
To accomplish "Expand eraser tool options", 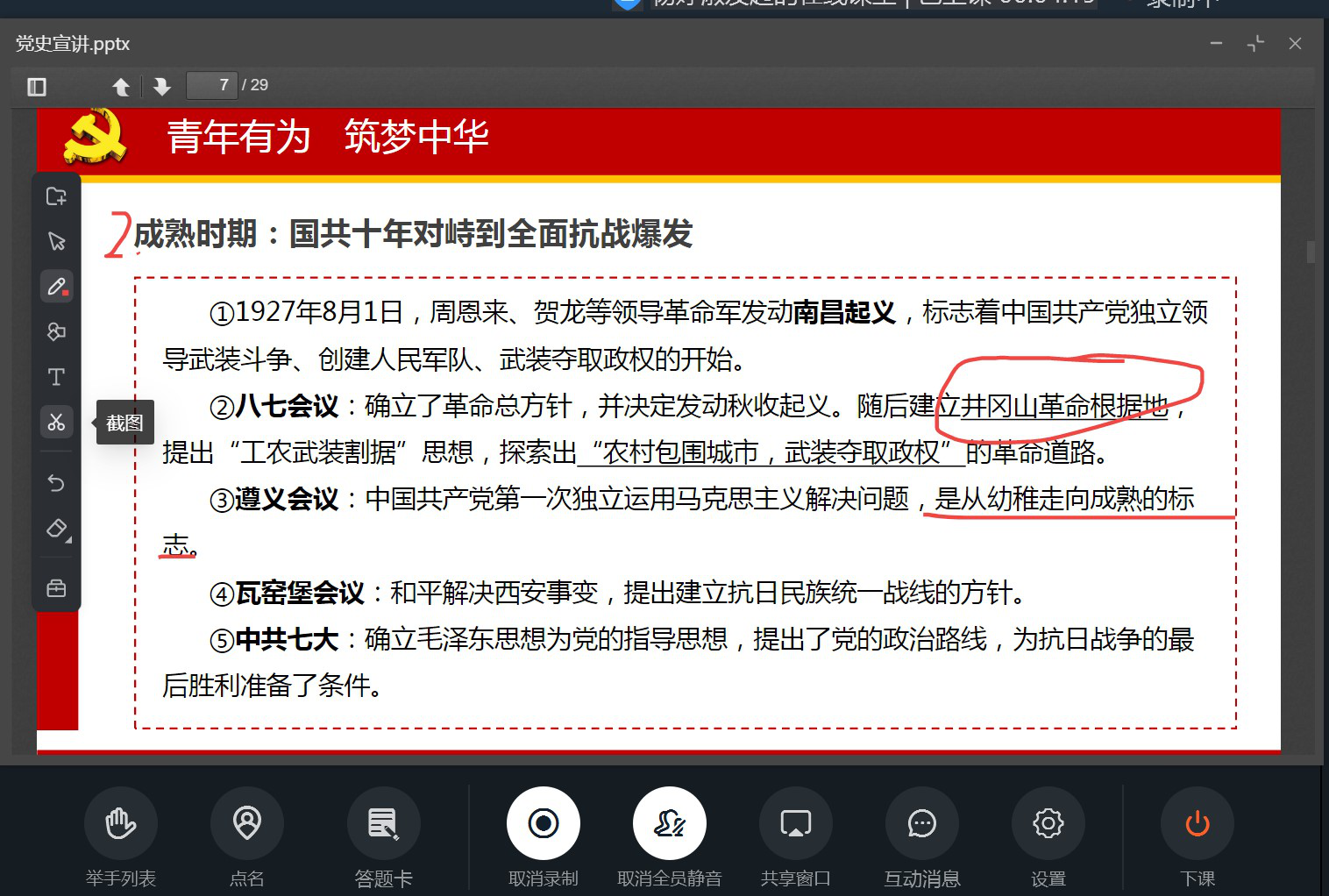I will pos(58,530).
